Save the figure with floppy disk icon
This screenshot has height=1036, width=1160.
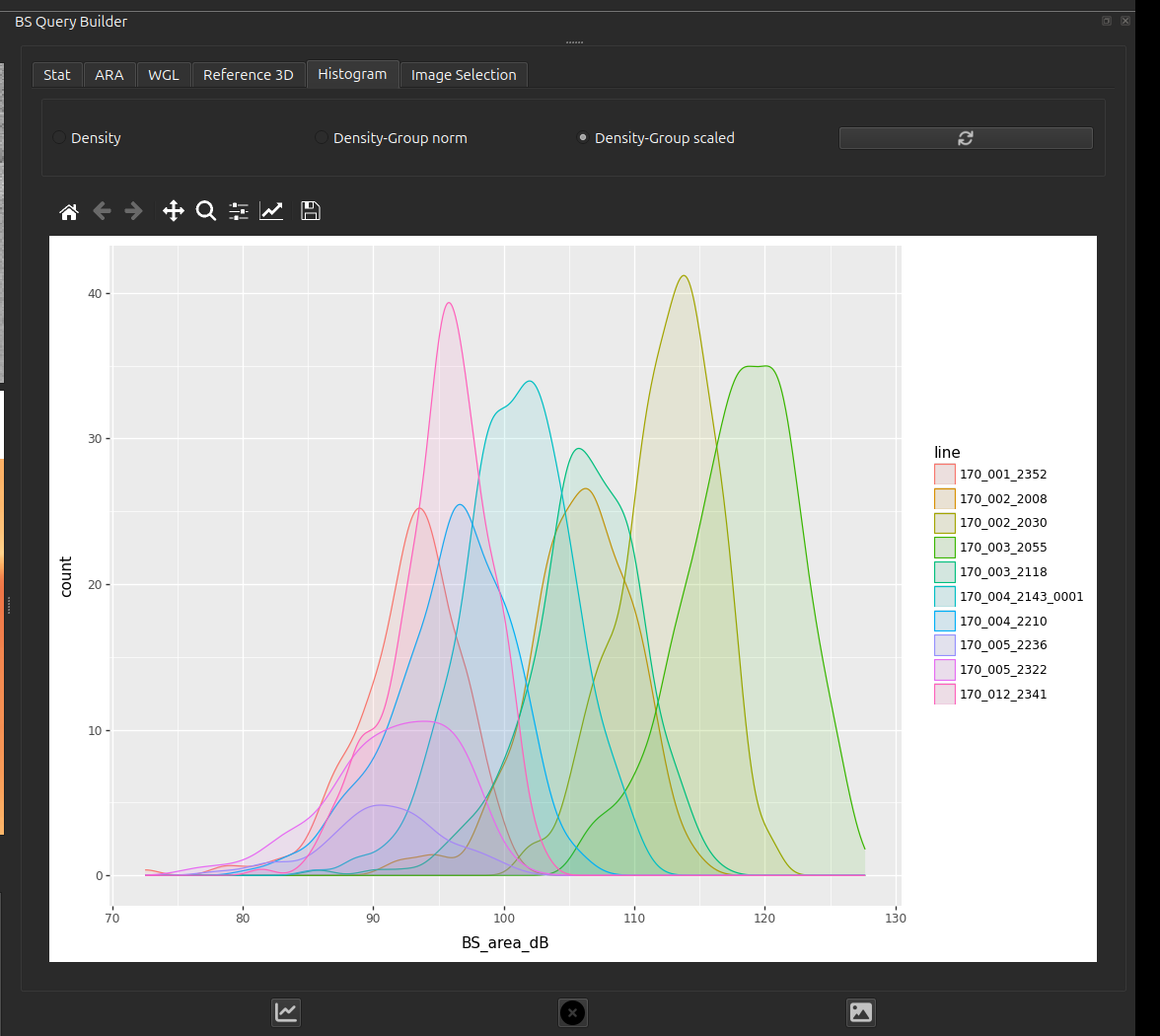pyautogui.click(x=310, y=211)
